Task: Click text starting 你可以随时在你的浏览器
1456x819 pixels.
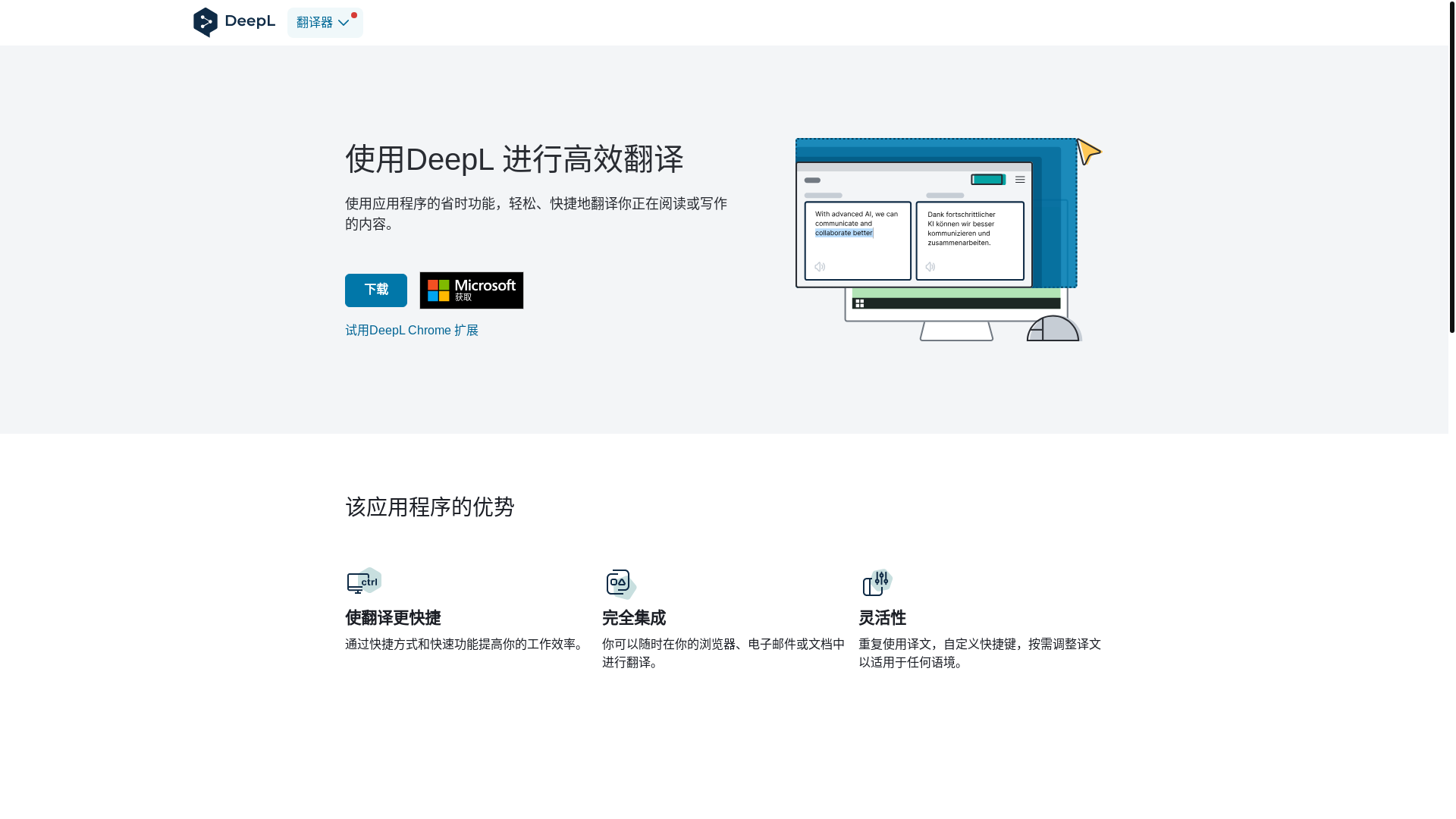Action: [723, 653]
